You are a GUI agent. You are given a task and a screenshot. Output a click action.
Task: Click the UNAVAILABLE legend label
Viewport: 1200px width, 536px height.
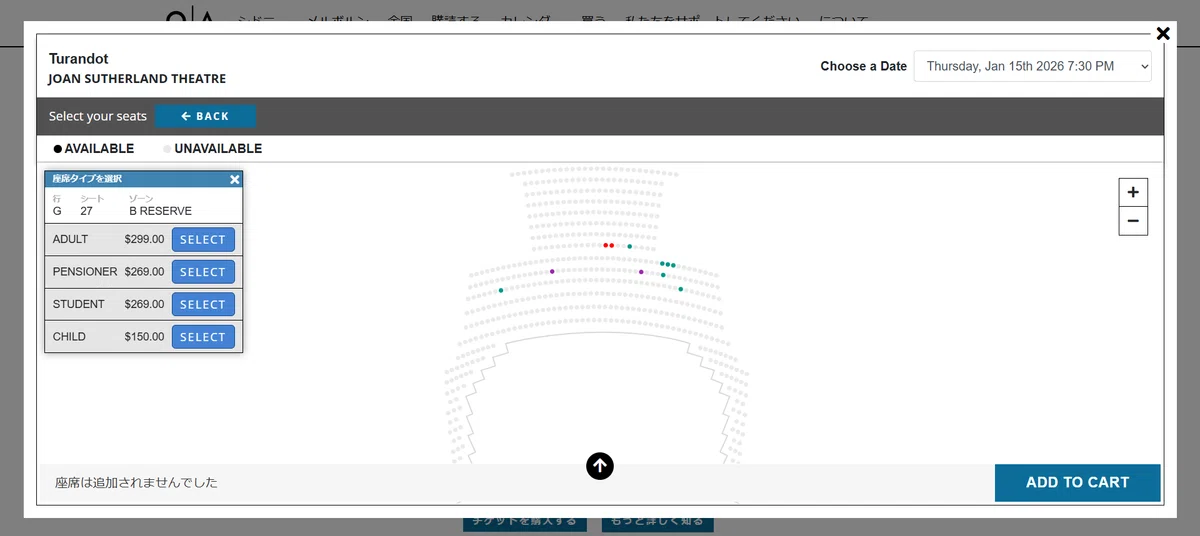pyautogui.click(x=218, y=149)
